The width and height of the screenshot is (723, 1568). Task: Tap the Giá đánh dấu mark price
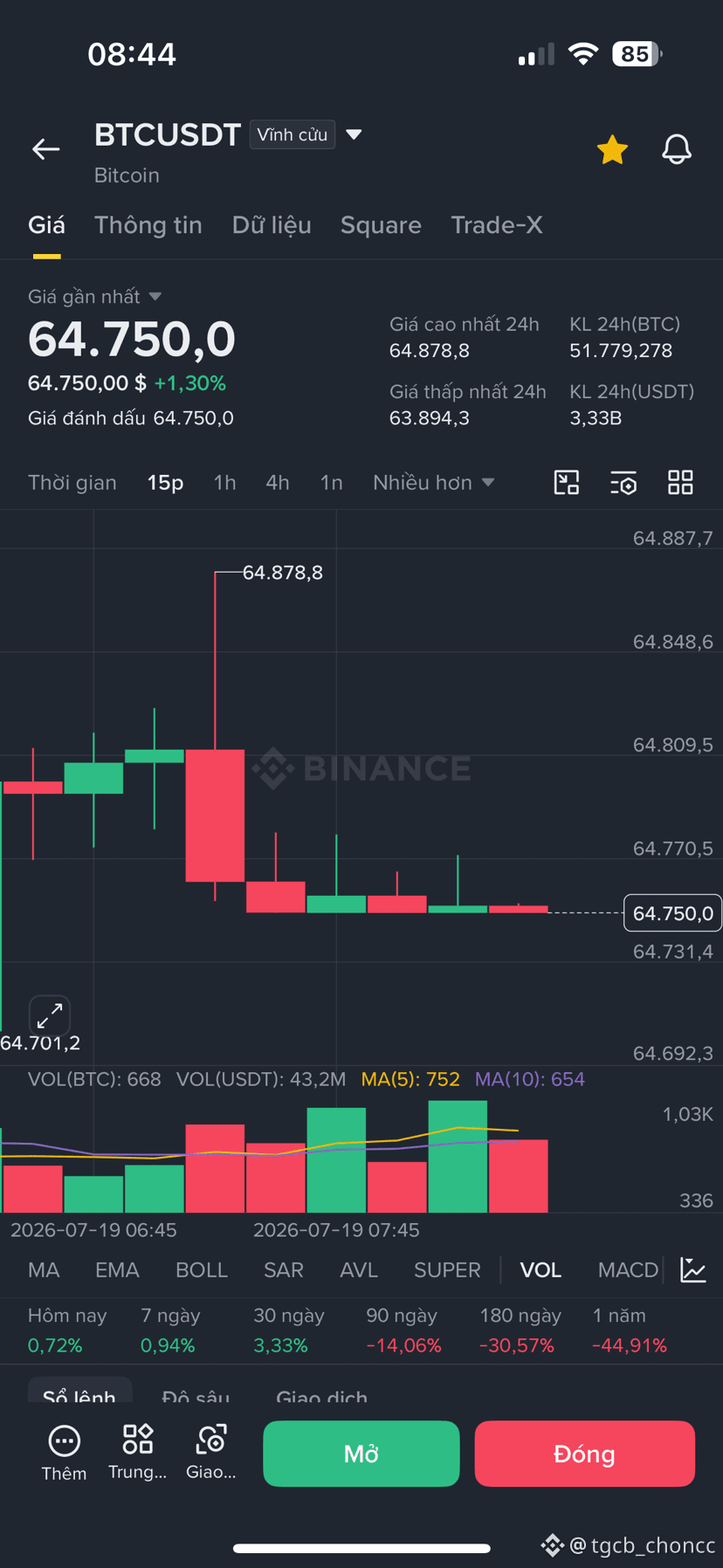coord(131,418)
